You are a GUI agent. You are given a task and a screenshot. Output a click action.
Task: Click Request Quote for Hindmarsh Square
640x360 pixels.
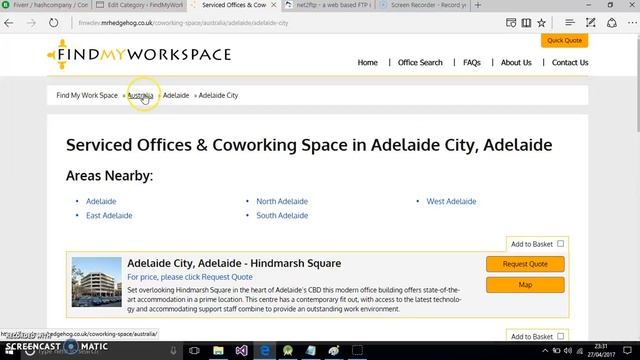pos(525,264)
